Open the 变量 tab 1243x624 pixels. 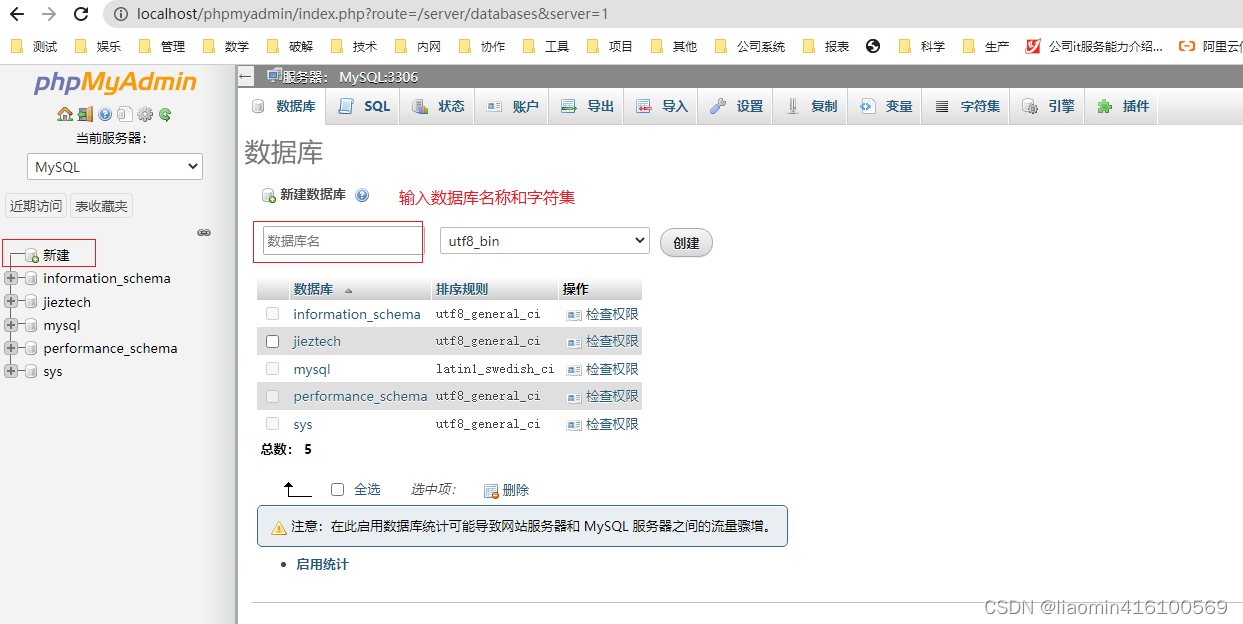click(886, 106)
